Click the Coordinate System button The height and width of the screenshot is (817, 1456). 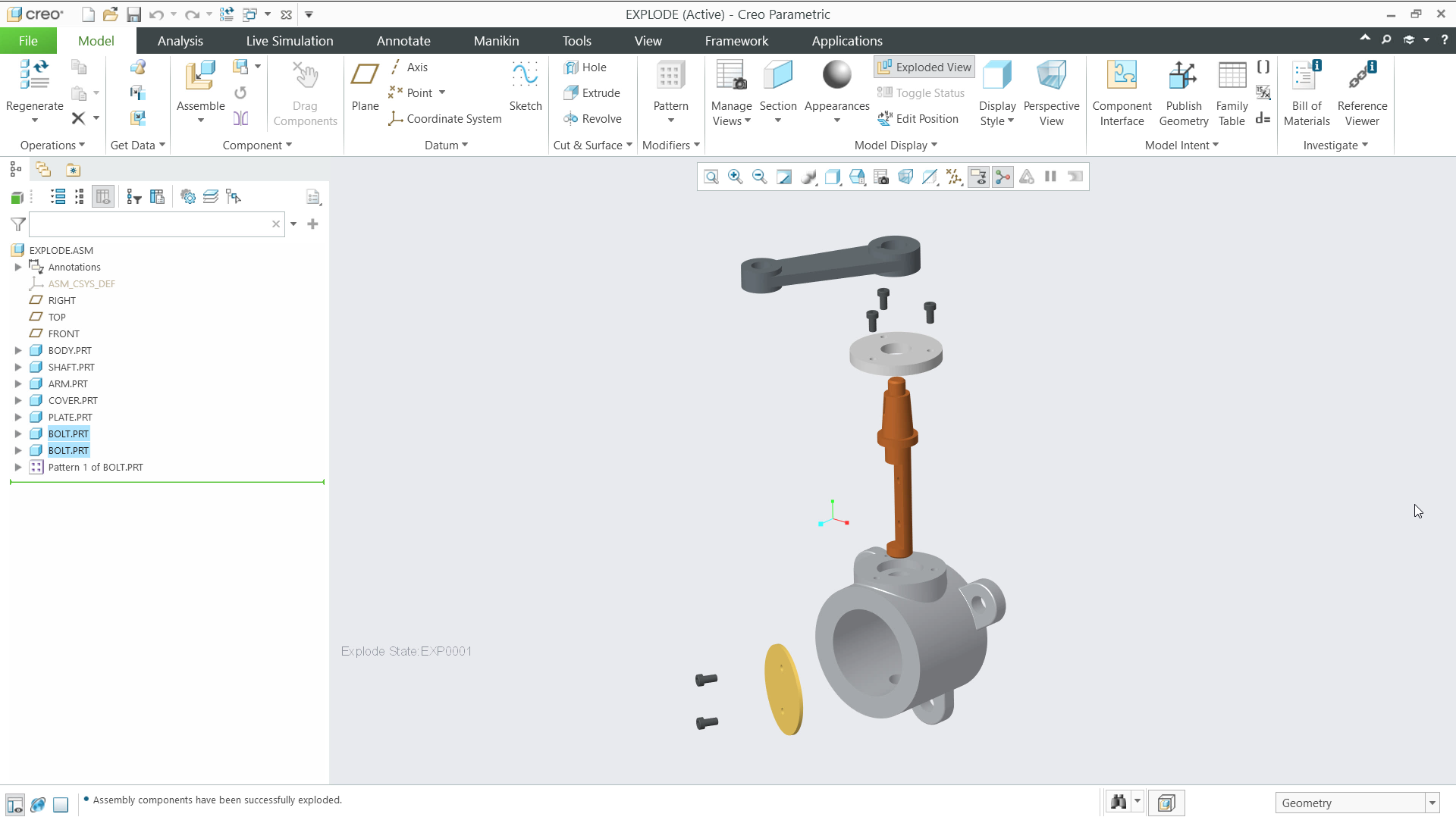445,119
